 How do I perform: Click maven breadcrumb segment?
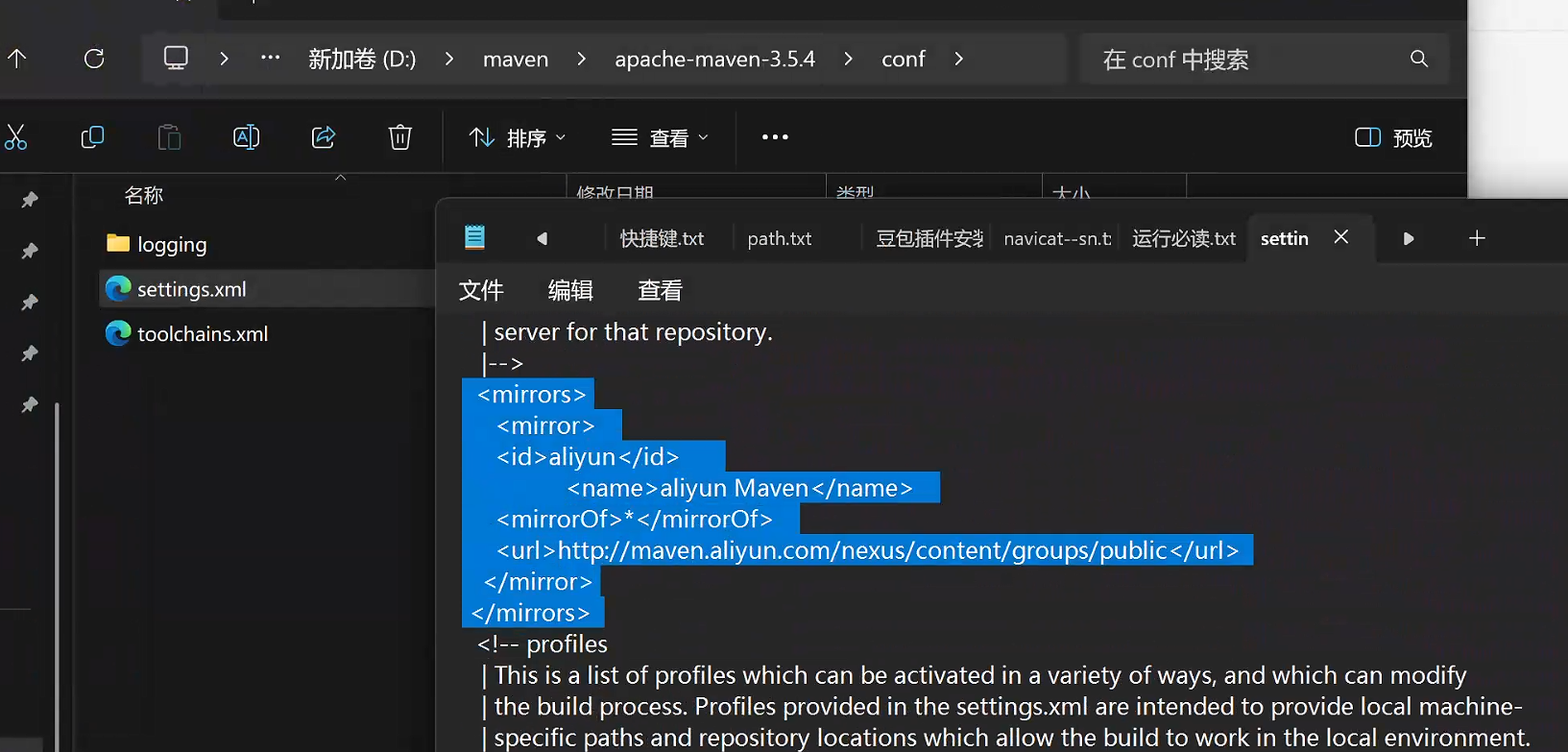point(516,59)
